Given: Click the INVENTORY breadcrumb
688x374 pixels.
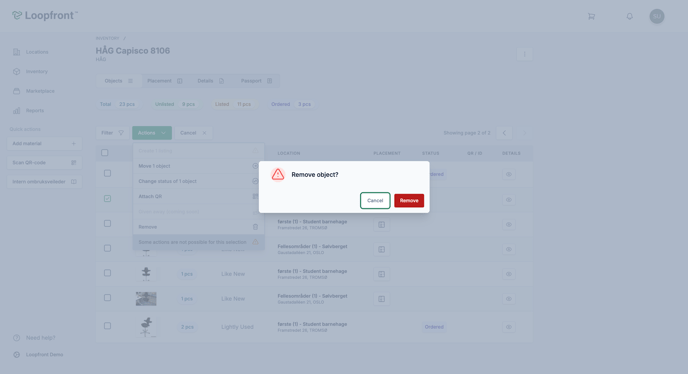Looking at the screenshot, I should point(108,39).
